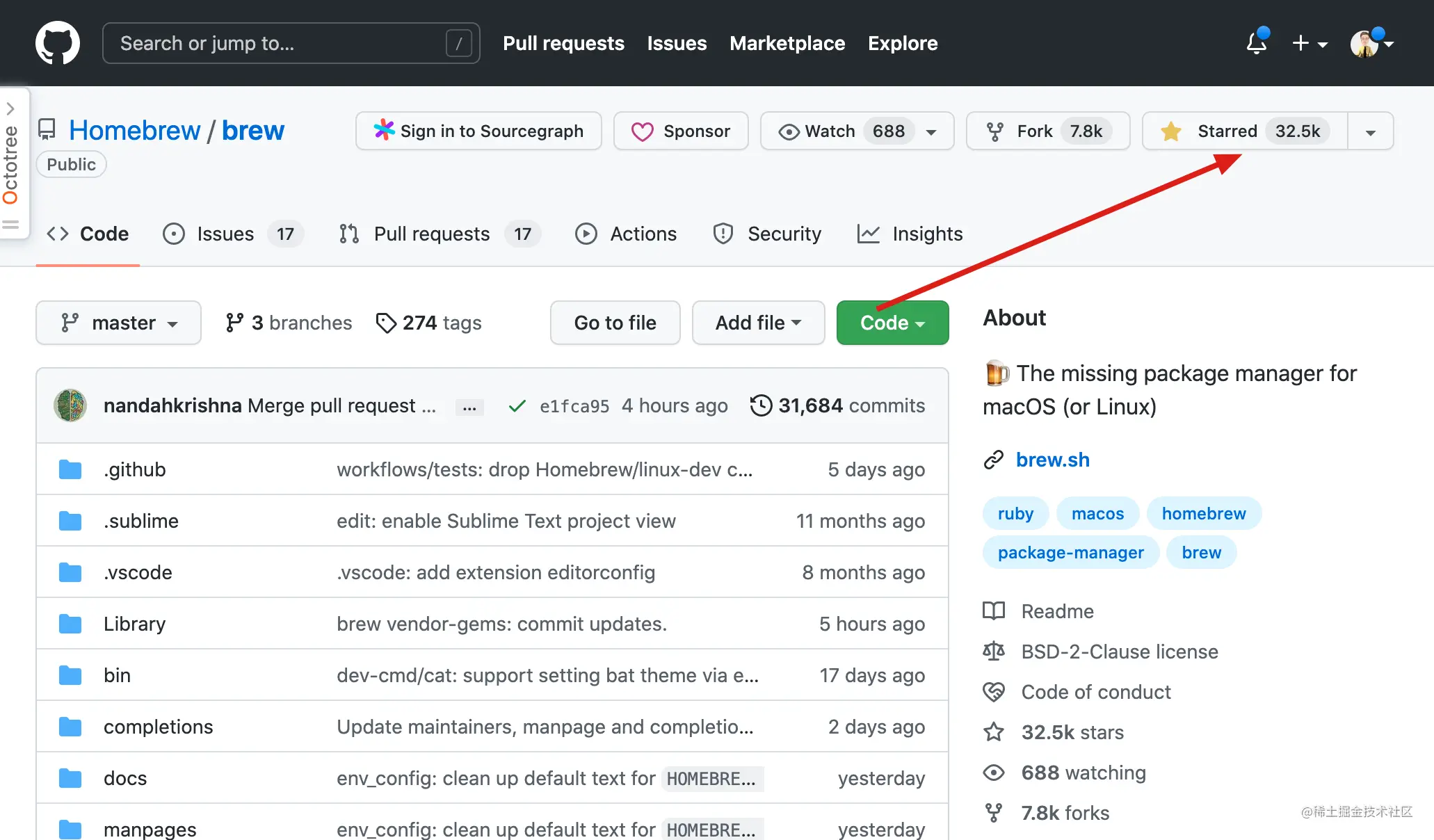Open the GitHub home logo
This screenshot has height=840, width=1434.
coord(58,43)
